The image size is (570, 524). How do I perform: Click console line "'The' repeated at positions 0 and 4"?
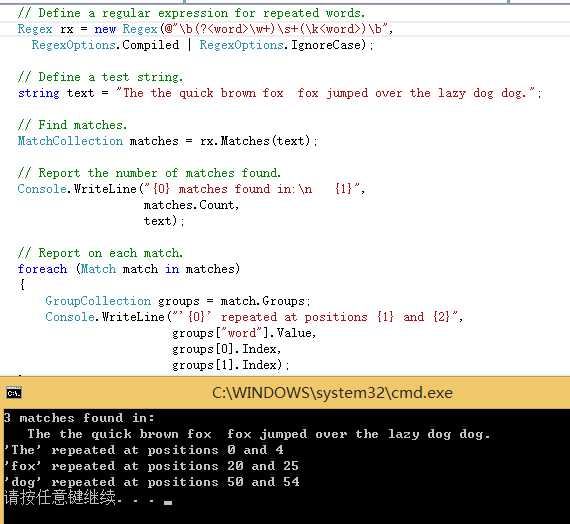[144, 450]
